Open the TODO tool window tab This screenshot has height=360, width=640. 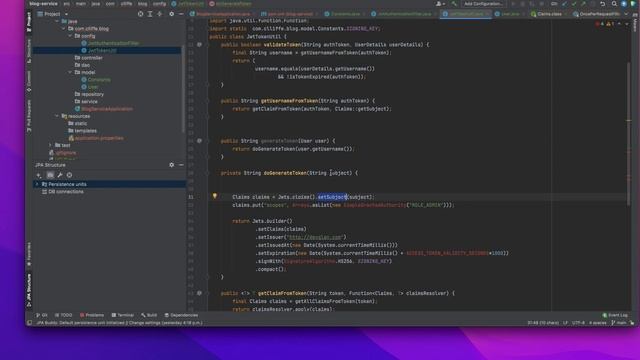(63, 315)
